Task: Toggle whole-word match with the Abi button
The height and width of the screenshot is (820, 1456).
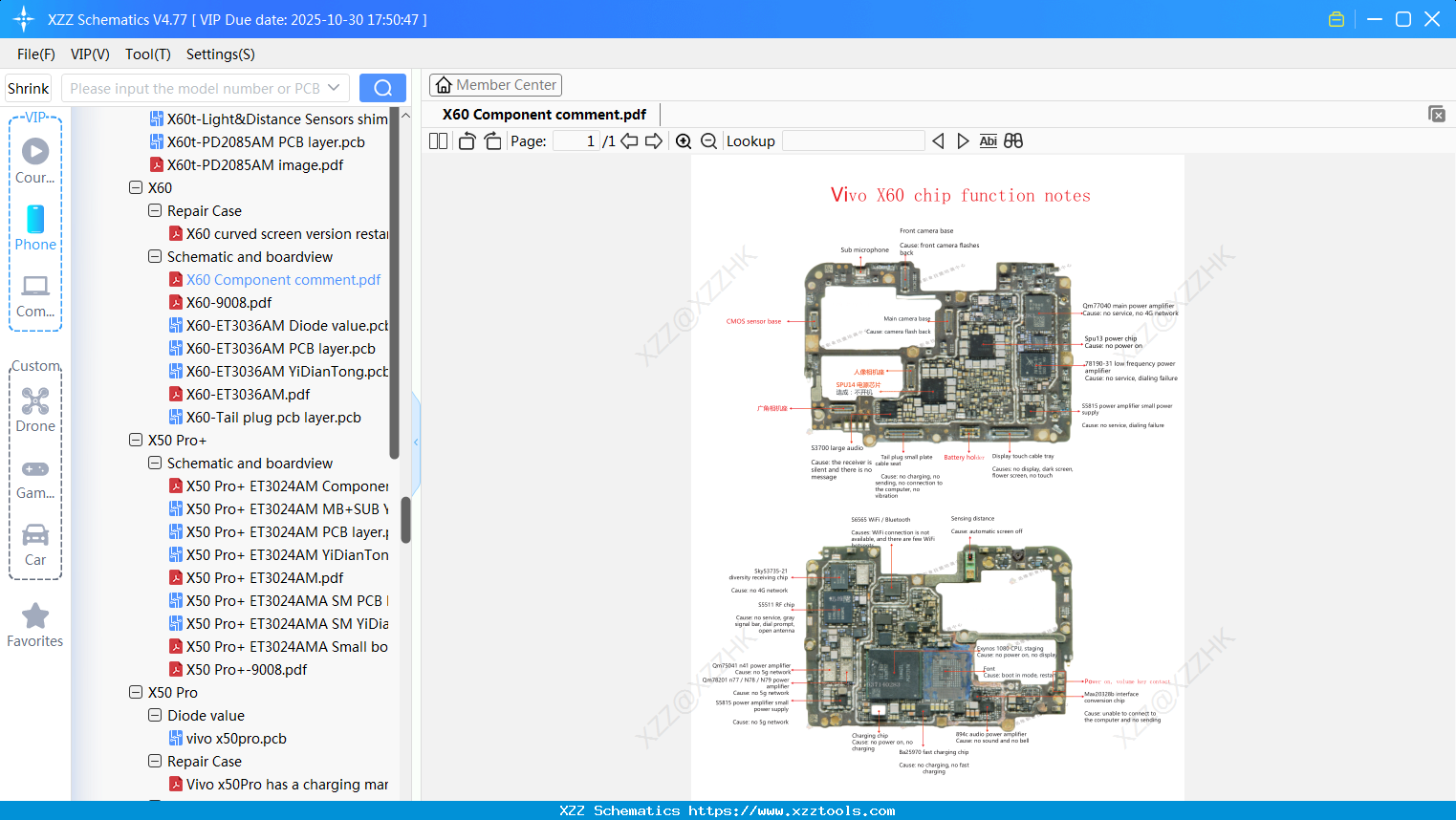Action: (988, 140)
